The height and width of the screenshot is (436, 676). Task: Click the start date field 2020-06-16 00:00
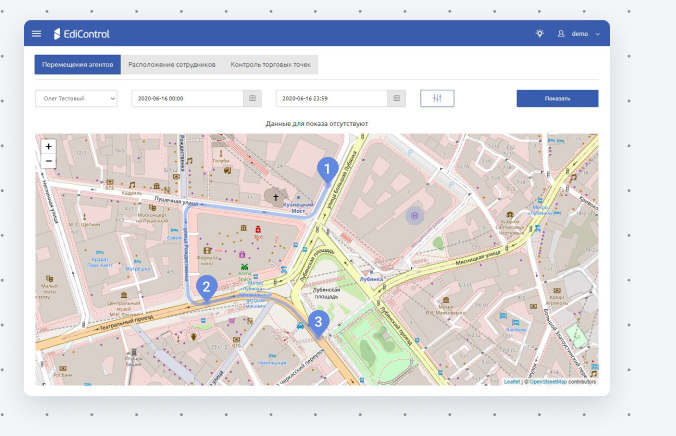point(188,98)
